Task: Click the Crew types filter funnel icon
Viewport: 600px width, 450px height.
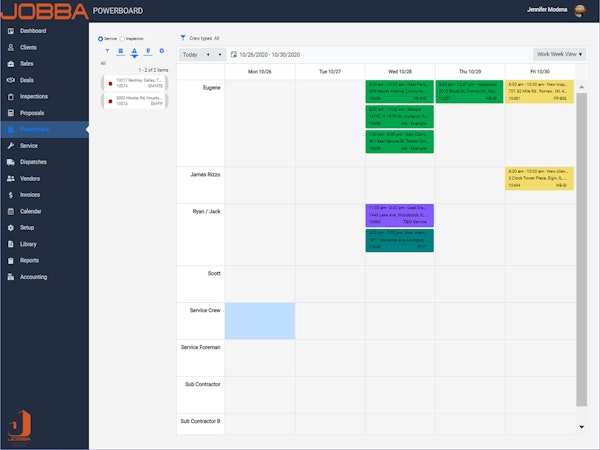Action: pyautogui.click(x=182, y=37)
